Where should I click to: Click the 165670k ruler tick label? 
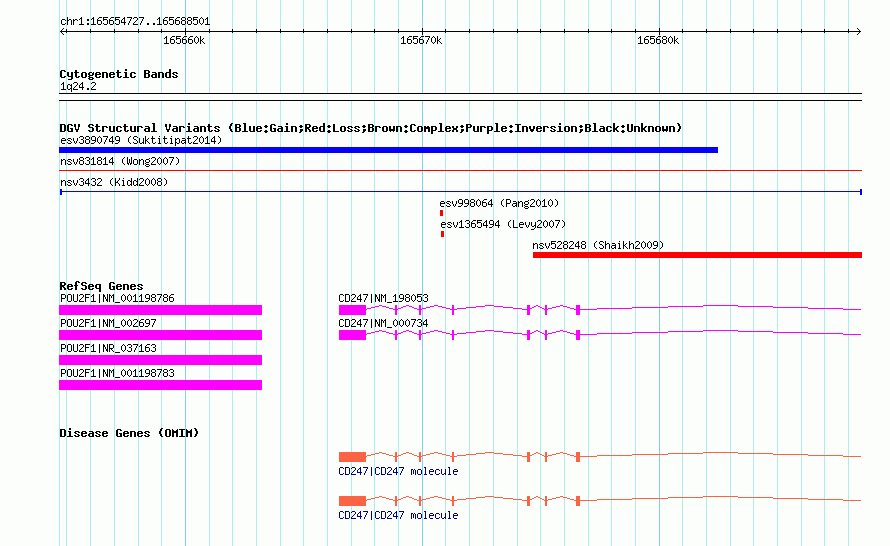pyautogui.click(x=421, y=41)
